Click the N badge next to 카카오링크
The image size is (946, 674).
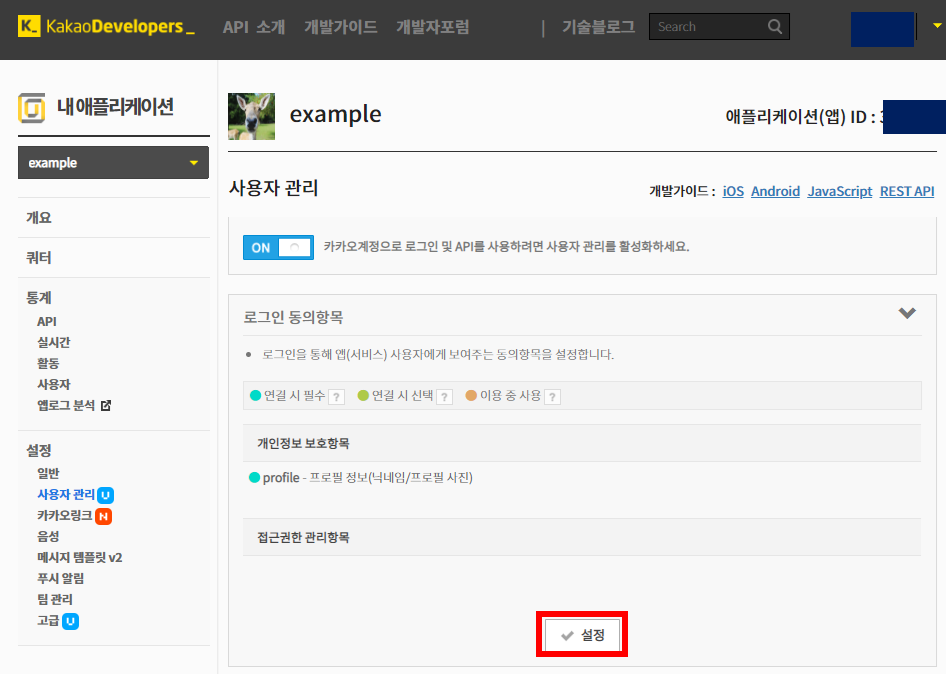click(x=104, y=517)
